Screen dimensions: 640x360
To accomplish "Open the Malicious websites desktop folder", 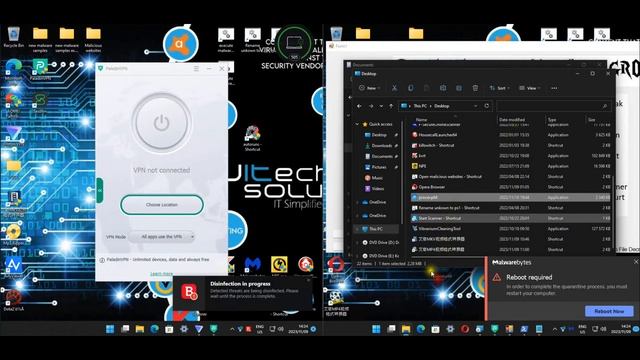I will 93,39.
